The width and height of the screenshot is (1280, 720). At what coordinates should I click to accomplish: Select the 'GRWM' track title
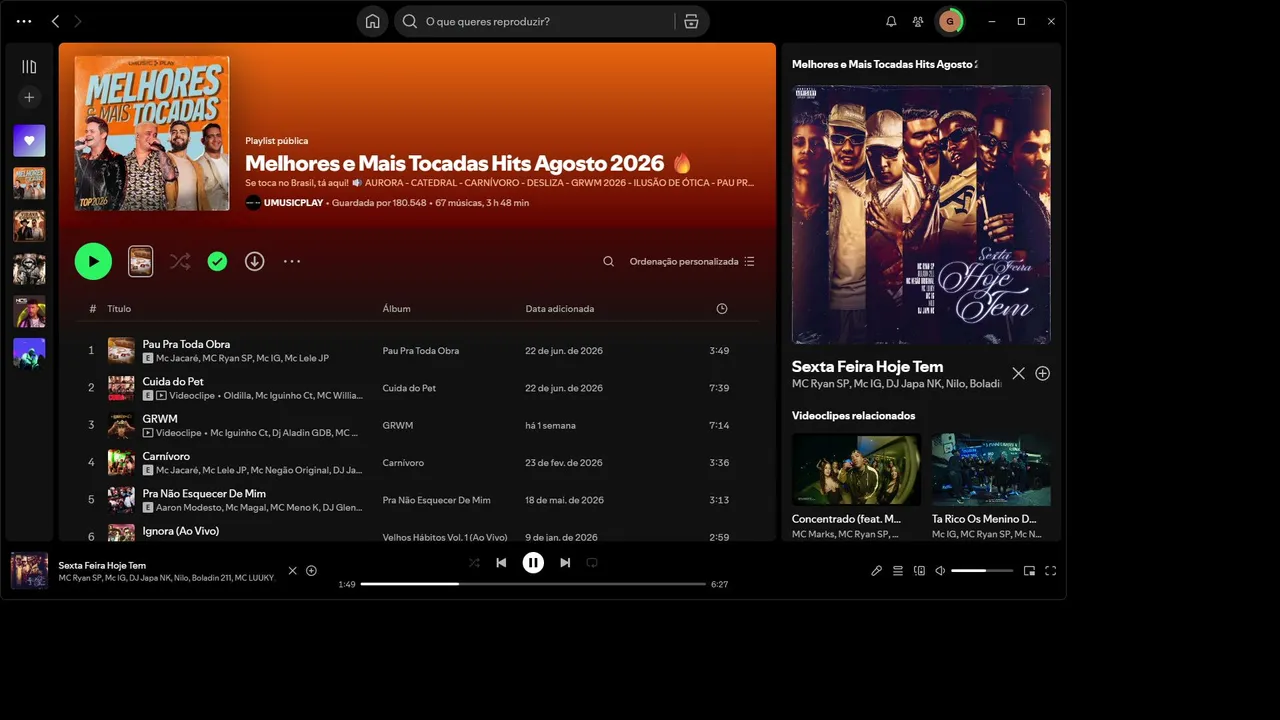[x=160, y=419]
